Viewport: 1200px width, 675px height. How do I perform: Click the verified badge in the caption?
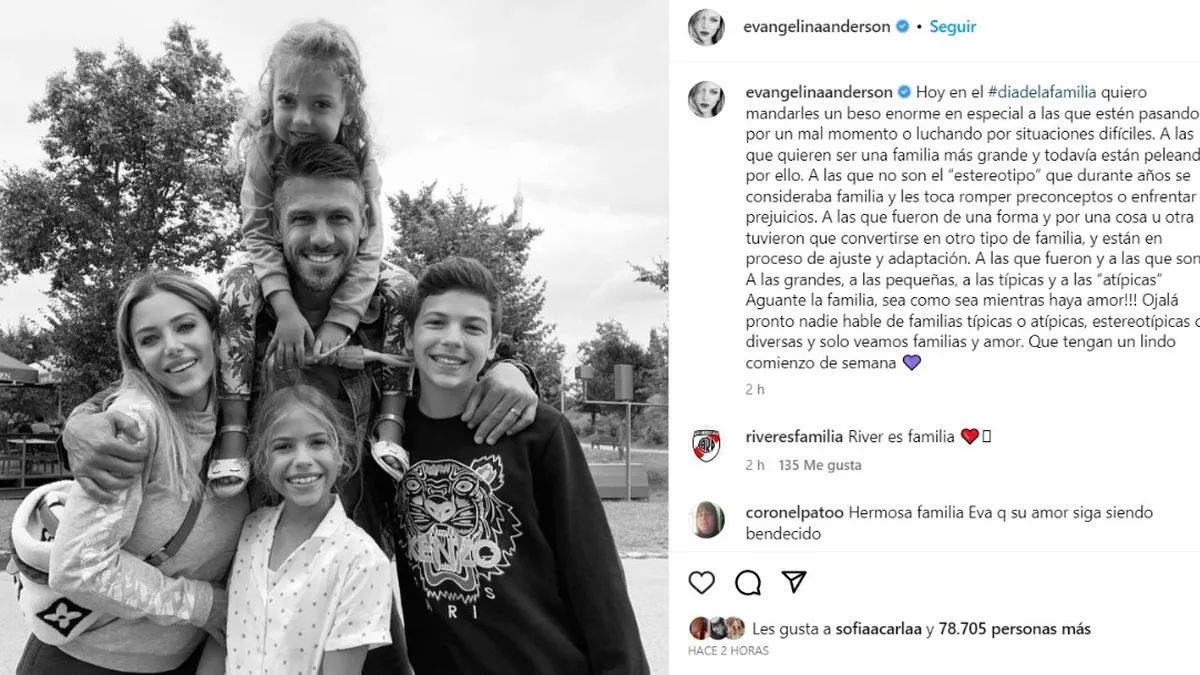pyautogui.click(x=903, y=90)
